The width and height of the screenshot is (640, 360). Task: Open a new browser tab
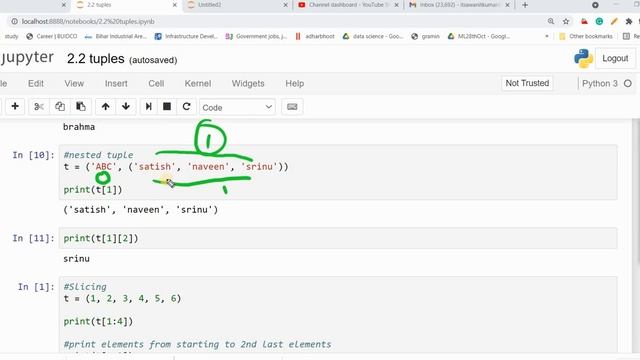(x=525, y=5)
